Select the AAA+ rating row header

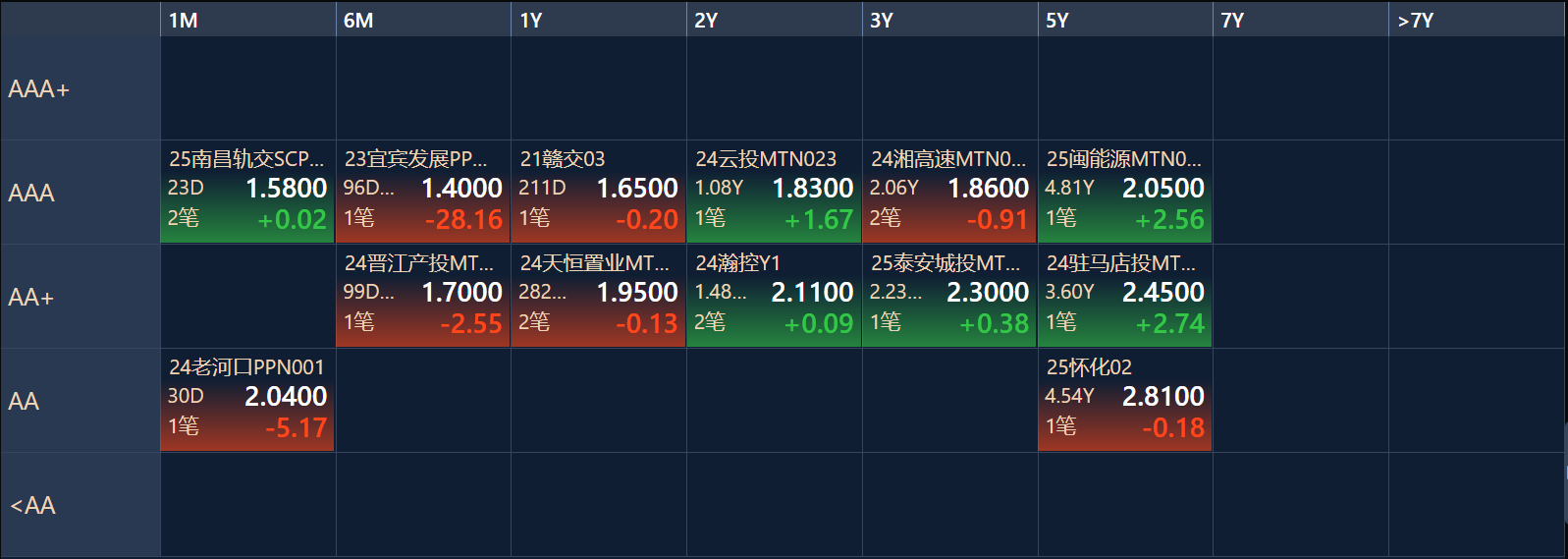coord(81,88)
